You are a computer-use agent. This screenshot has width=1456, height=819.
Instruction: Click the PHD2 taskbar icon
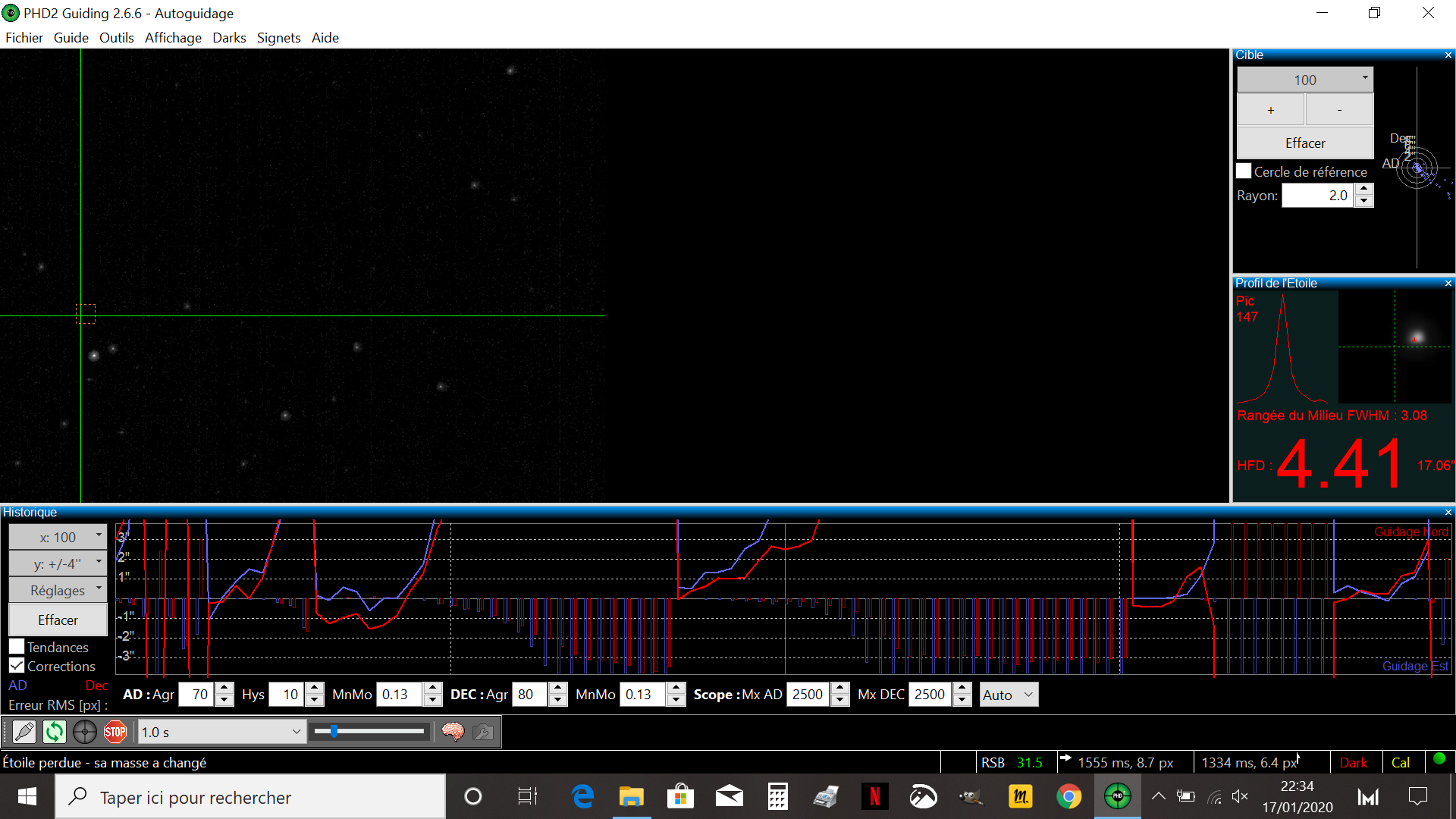tap(1117, 797)
